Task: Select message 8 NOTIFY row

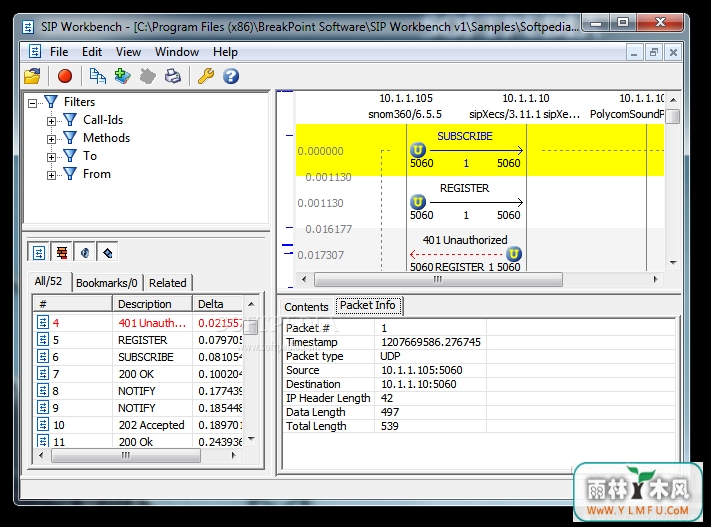Action: (139, 391)
